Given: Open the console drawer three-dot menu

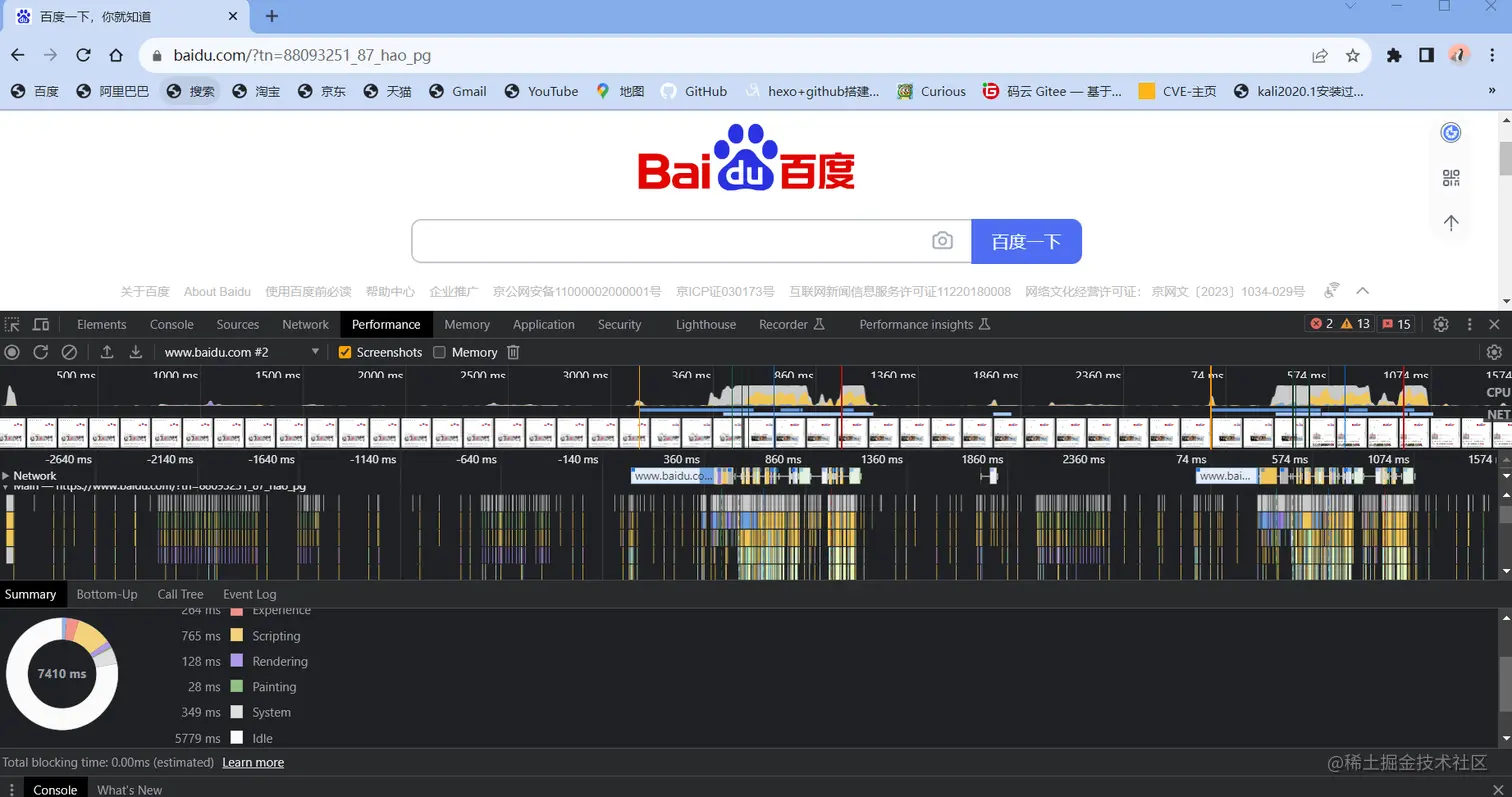Looking at the screenshot, I should point(11,790).
